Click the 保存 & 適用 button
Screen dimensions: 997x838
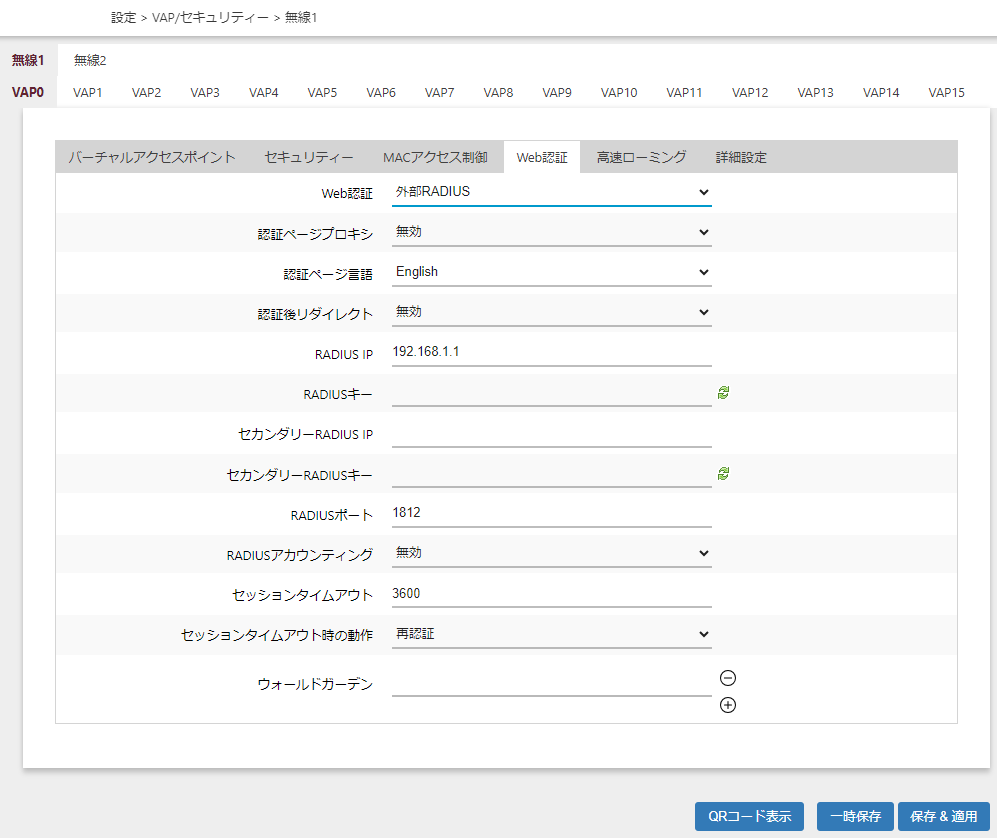pos(943,816)
